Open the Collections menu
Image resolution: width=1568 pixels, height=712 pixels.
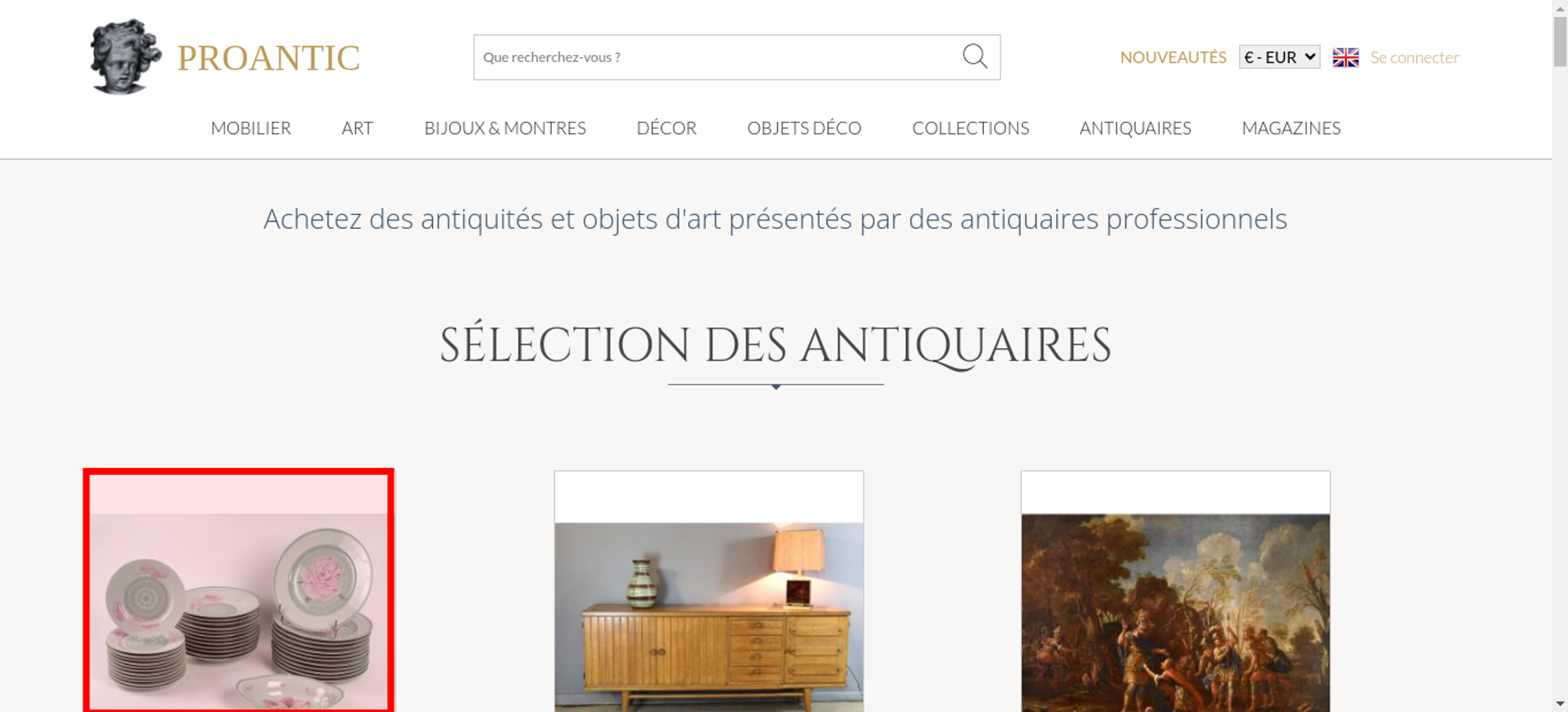point(971,128)
